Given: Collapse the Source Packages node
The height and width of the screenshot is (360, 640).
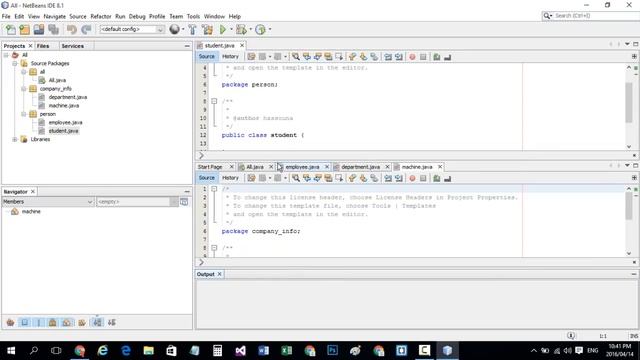Looking at the screenshot, I should [15, 63].
